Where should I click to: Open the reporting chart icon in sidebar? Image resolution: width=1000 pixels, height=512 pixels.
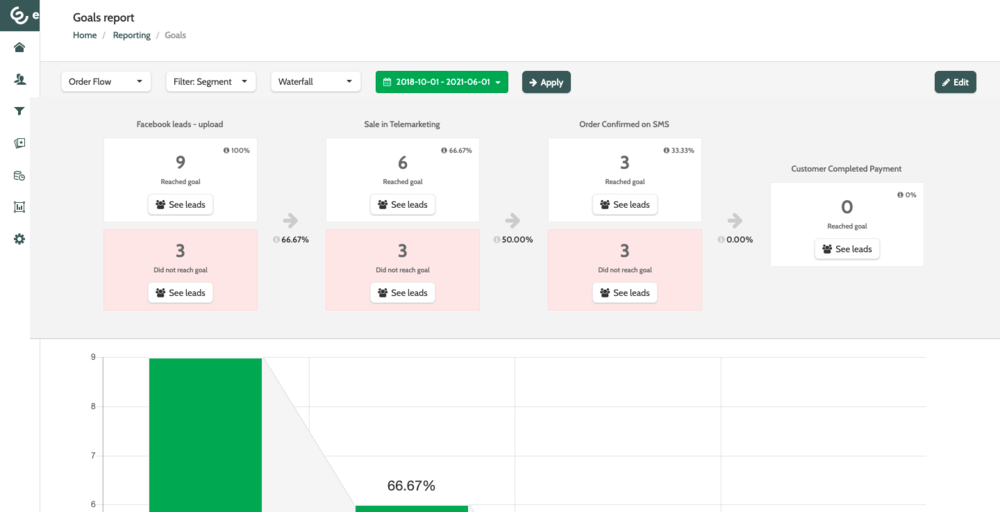(19, 207)
